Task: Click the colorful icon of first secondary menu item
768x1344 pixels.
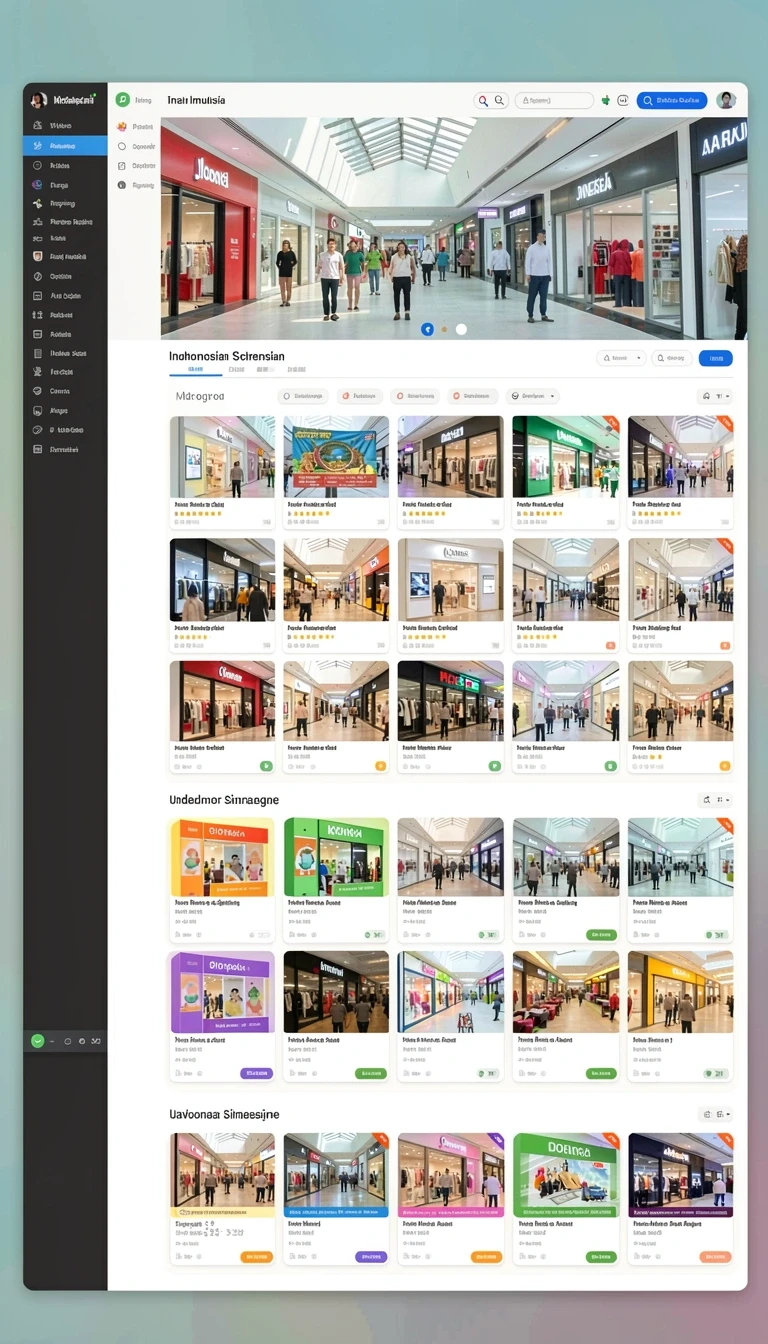Action: 122,127
